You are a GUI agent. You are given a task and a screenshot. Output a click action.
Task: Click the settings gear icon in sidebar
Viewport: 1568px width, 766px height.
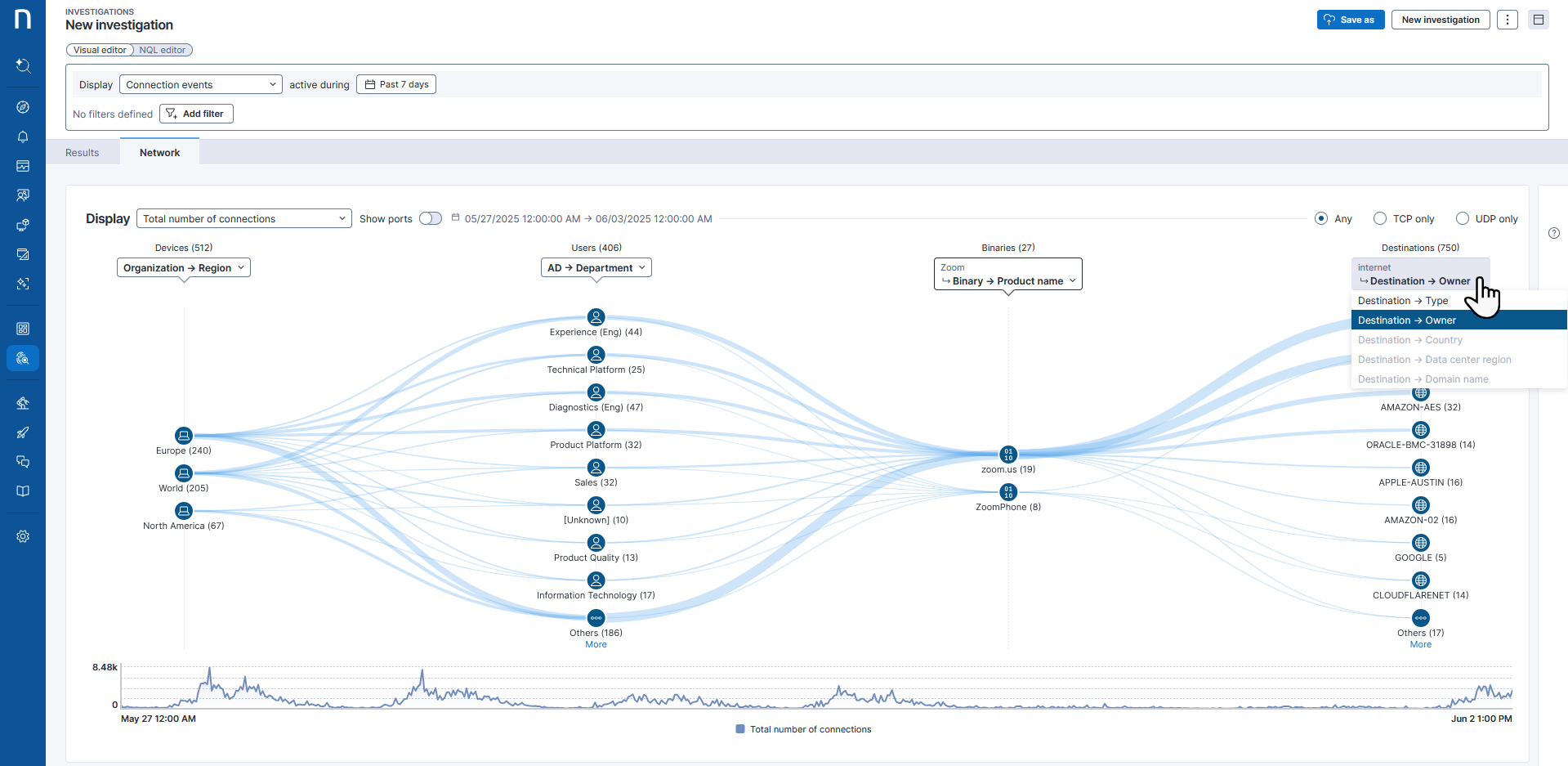23,536
